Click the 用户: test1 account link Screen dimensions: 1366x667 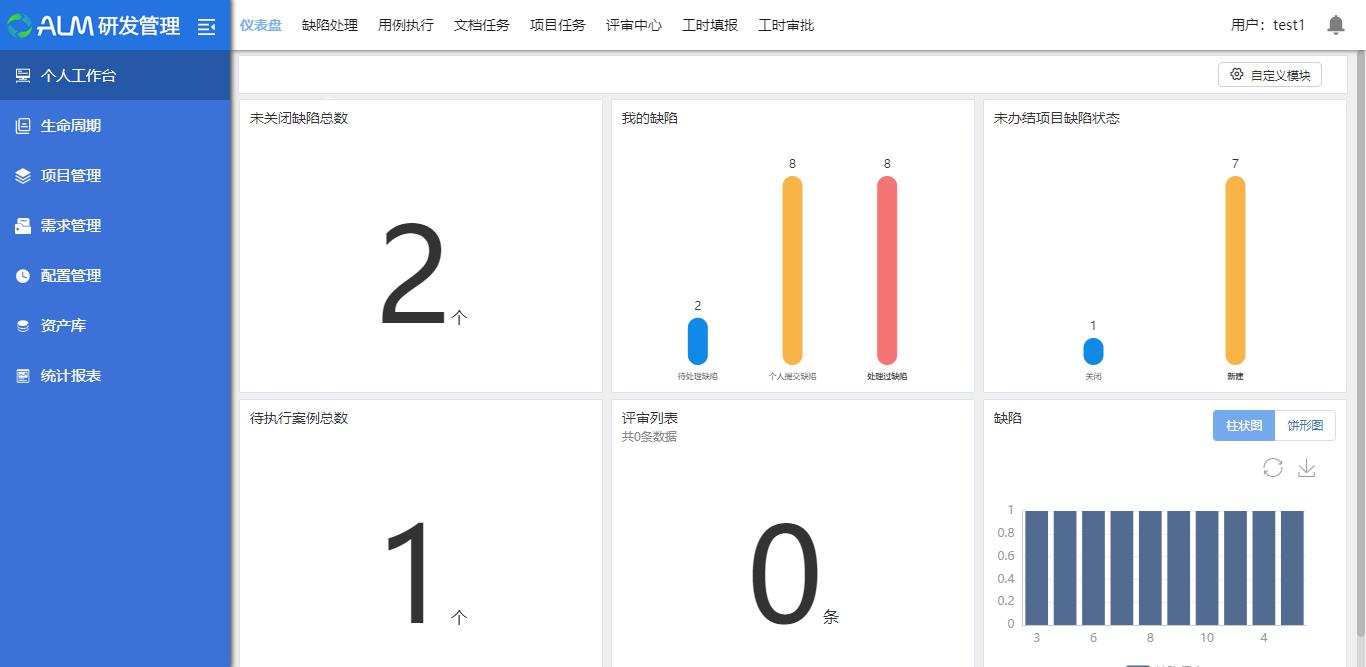1268,25
